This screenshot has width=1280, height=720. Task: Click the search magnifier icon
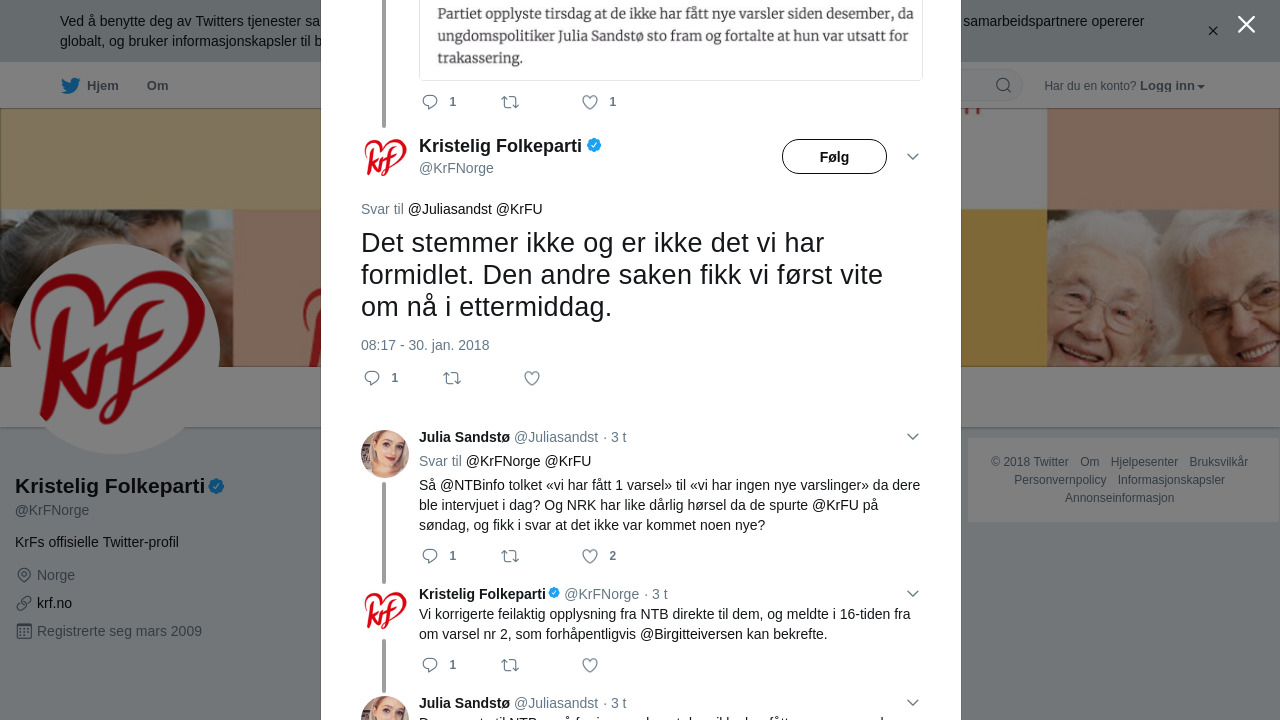tap(1003, 86)
